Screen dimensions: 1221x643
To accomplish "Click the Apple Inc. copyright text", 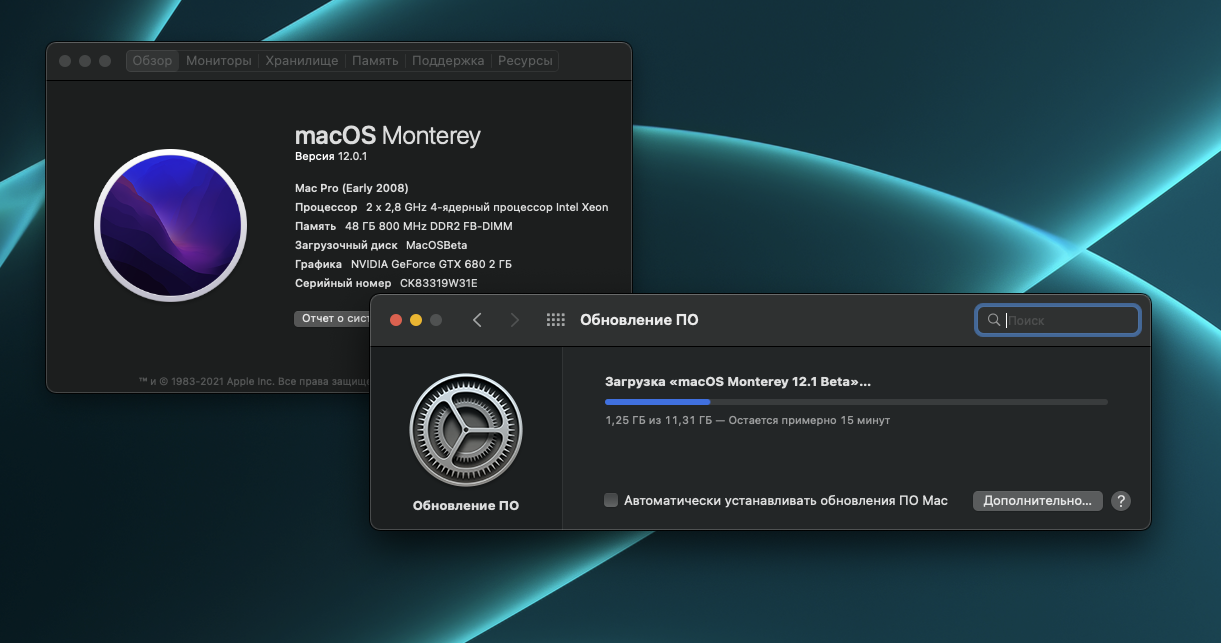I will coord(254,382).
